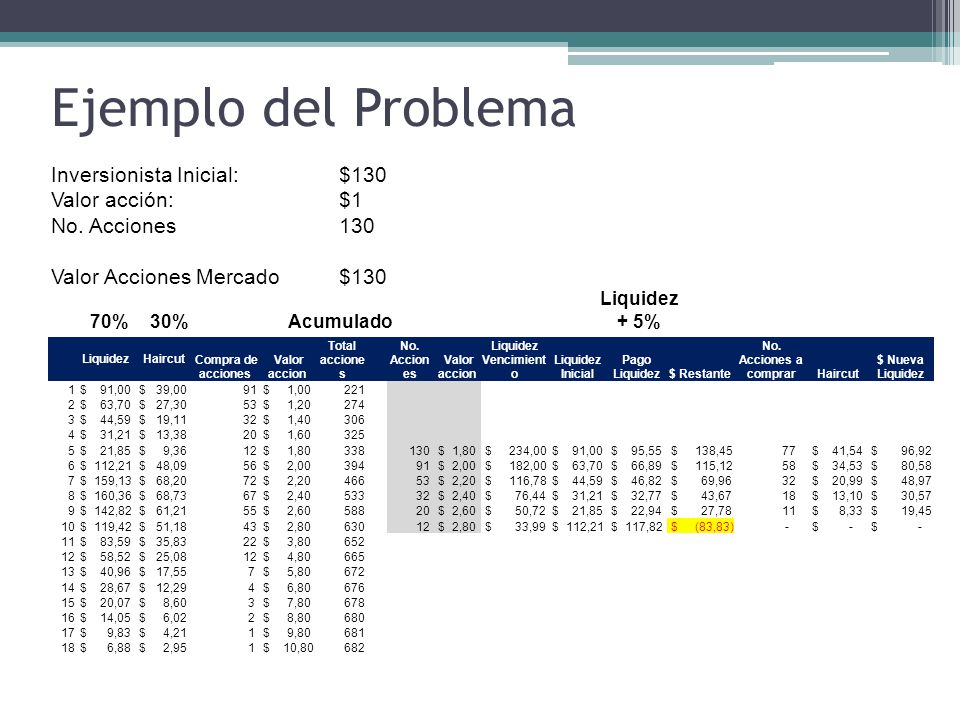Image resolution: width=960 pixels, height=720 pixels.
Task: Click the liquidez cell "119,42"
Action: point(113,527)
